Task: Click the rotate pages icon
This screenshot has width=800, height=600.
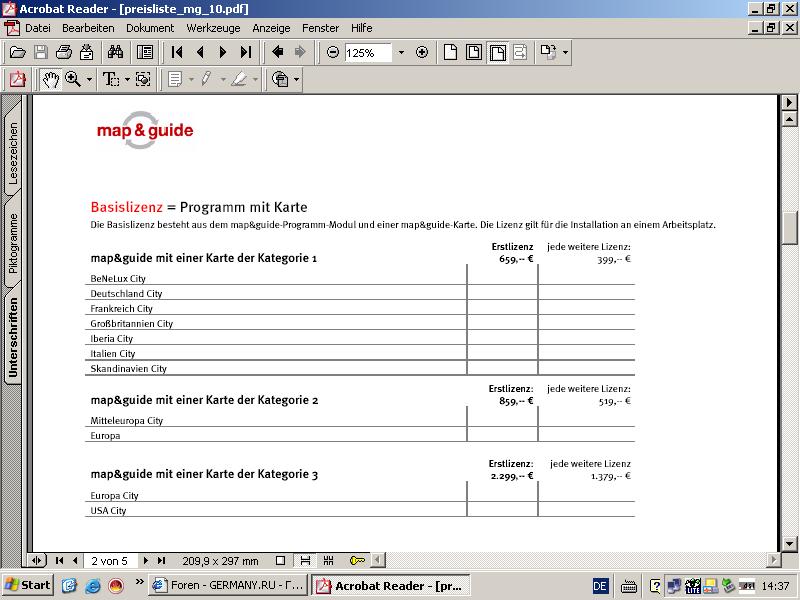Action: (548, 52)
